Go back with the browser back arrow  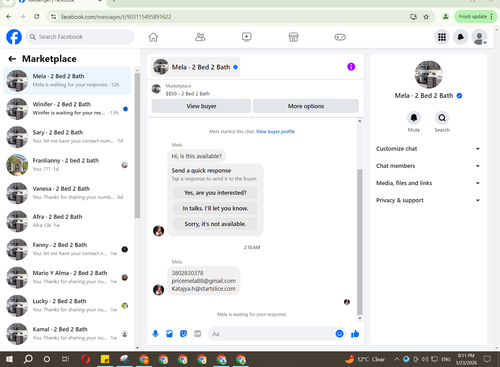[9, 16]
